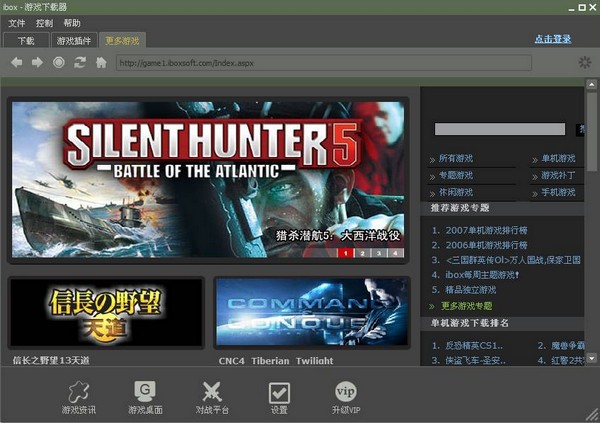Go forward with the right arrow icon
Image resolution: width=600 pixels, height=423 pixels.
(x=37, y=62)
